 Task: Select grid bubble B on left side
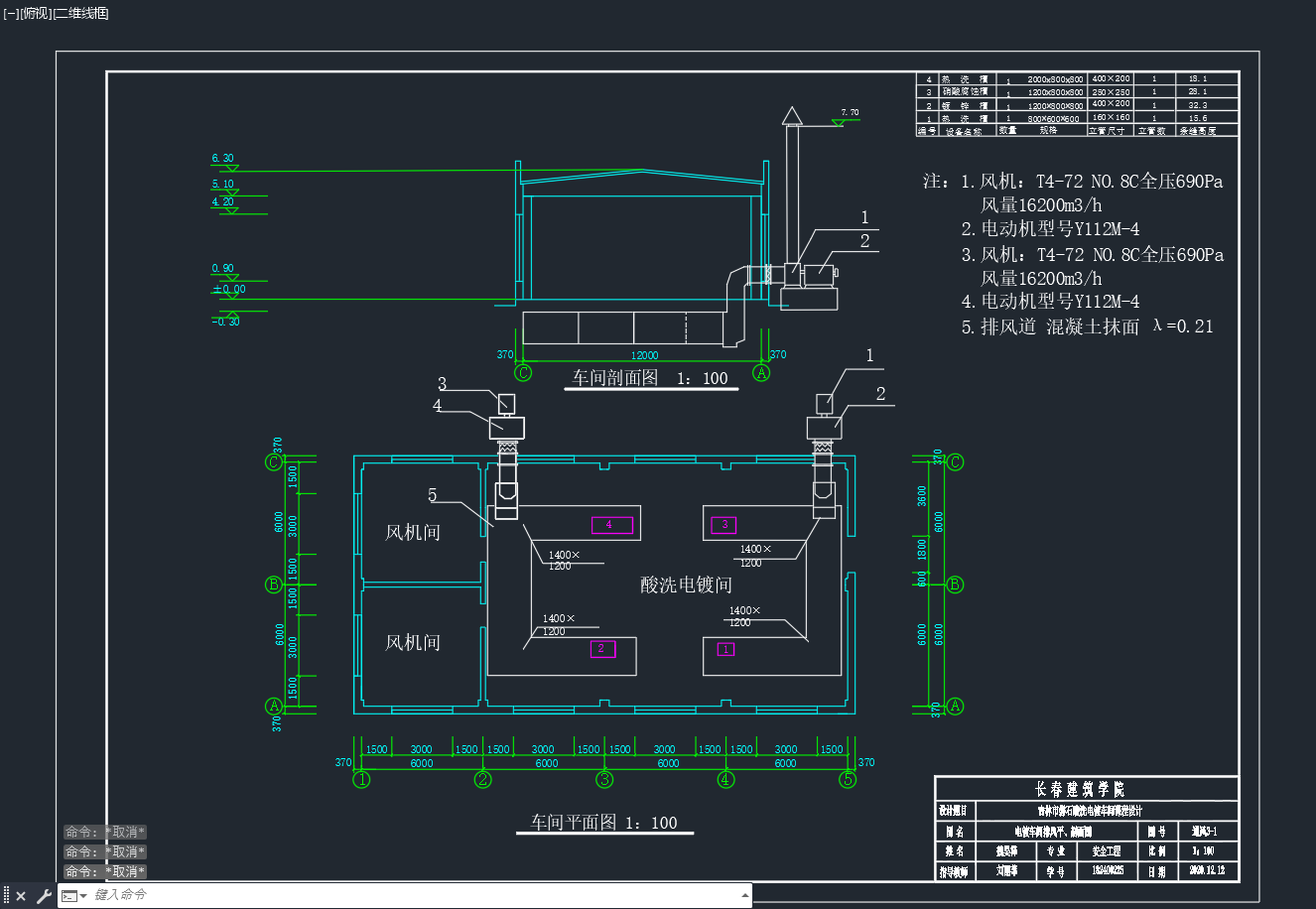coord(274,584)
